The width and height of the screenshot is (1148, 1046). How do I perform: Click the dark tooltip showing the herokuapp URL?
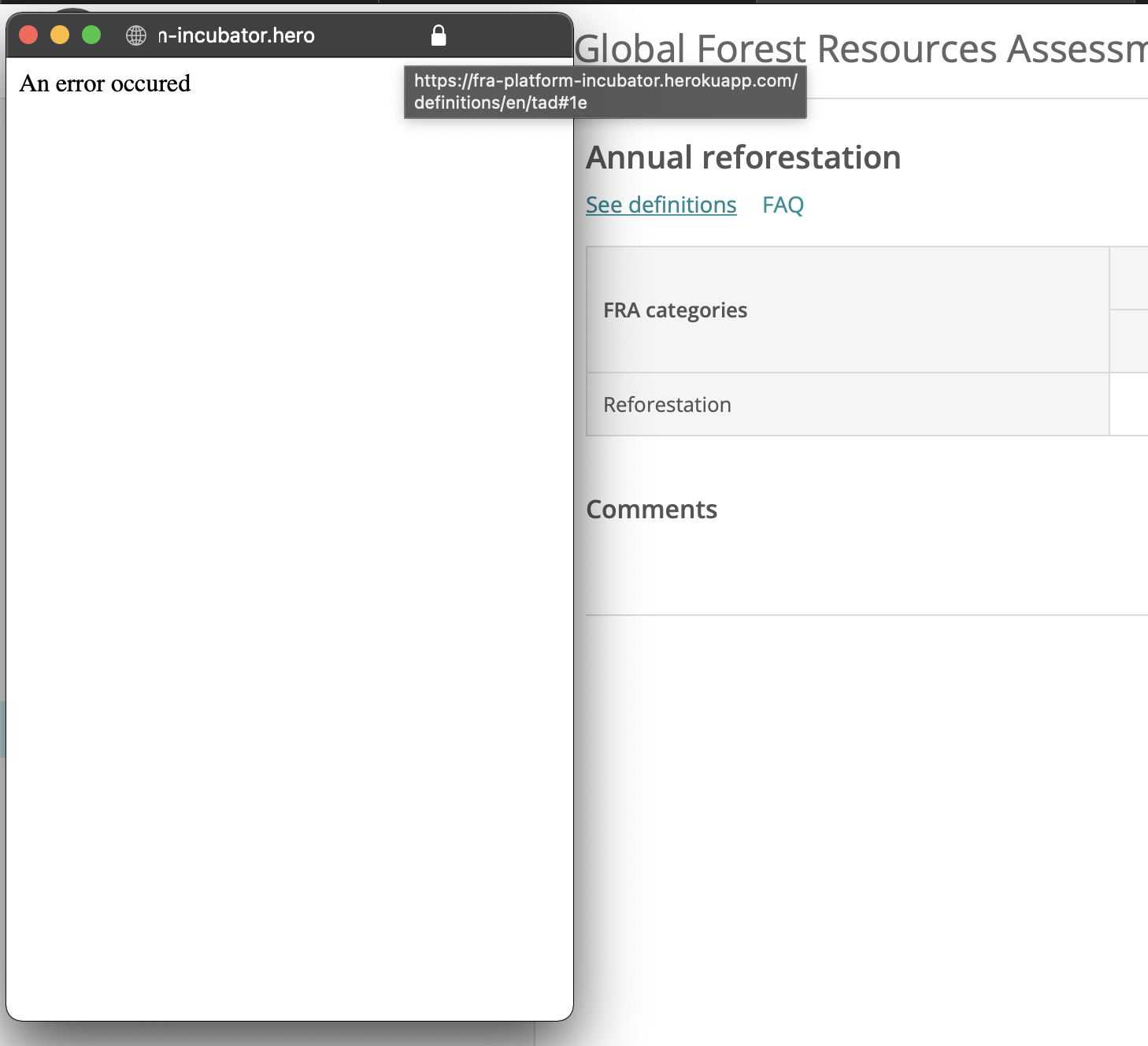point(603,91)
